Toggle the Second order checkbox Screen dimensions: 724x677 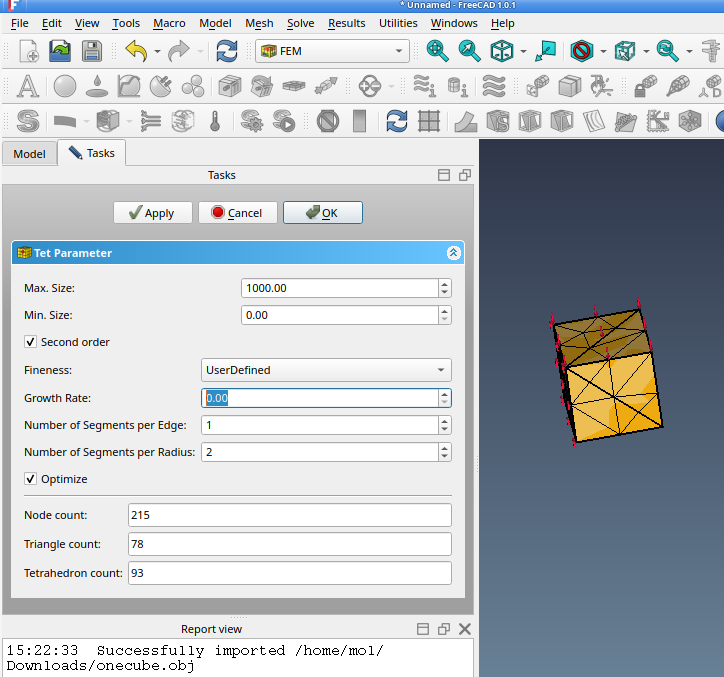(x=30, y=342)
